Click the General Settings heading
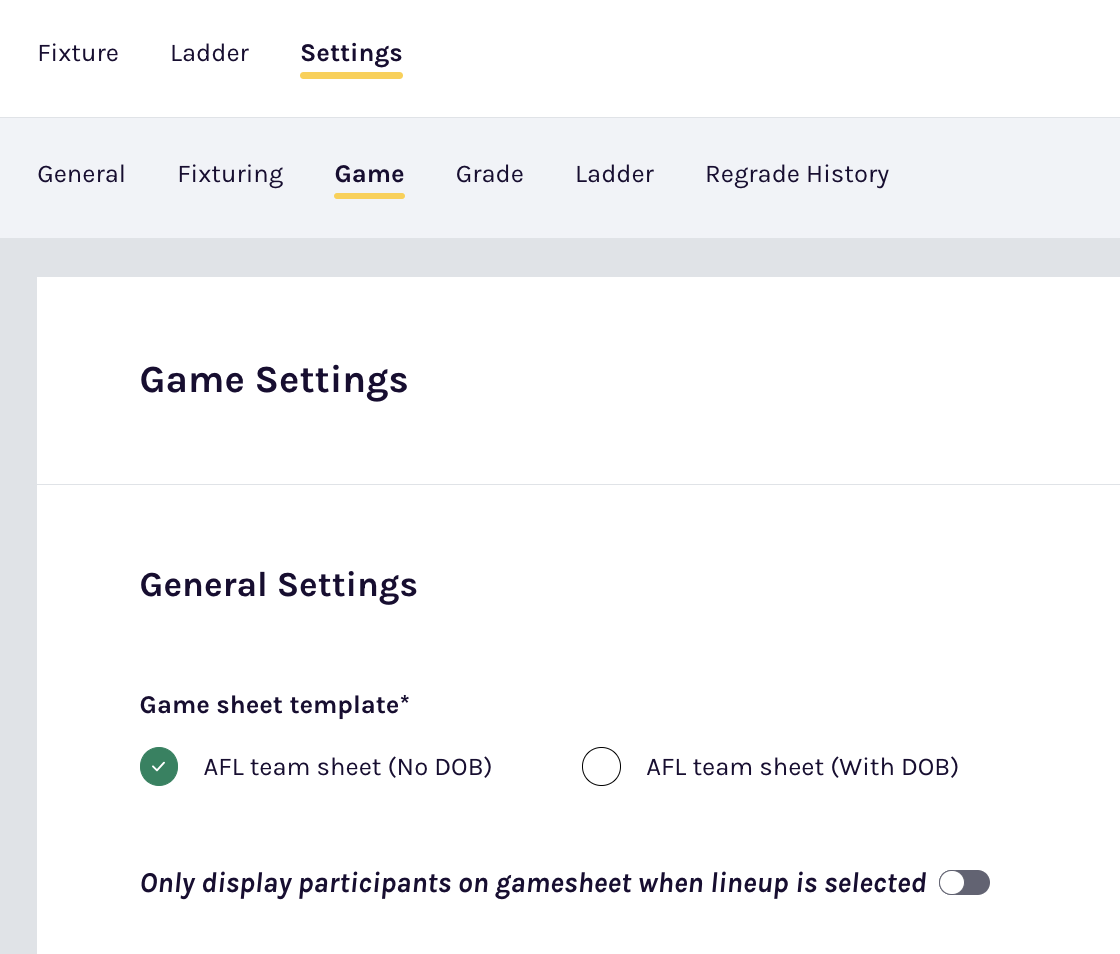This screenshot has width=1120, height=954. pyautogui.click(x=278, y=584)
